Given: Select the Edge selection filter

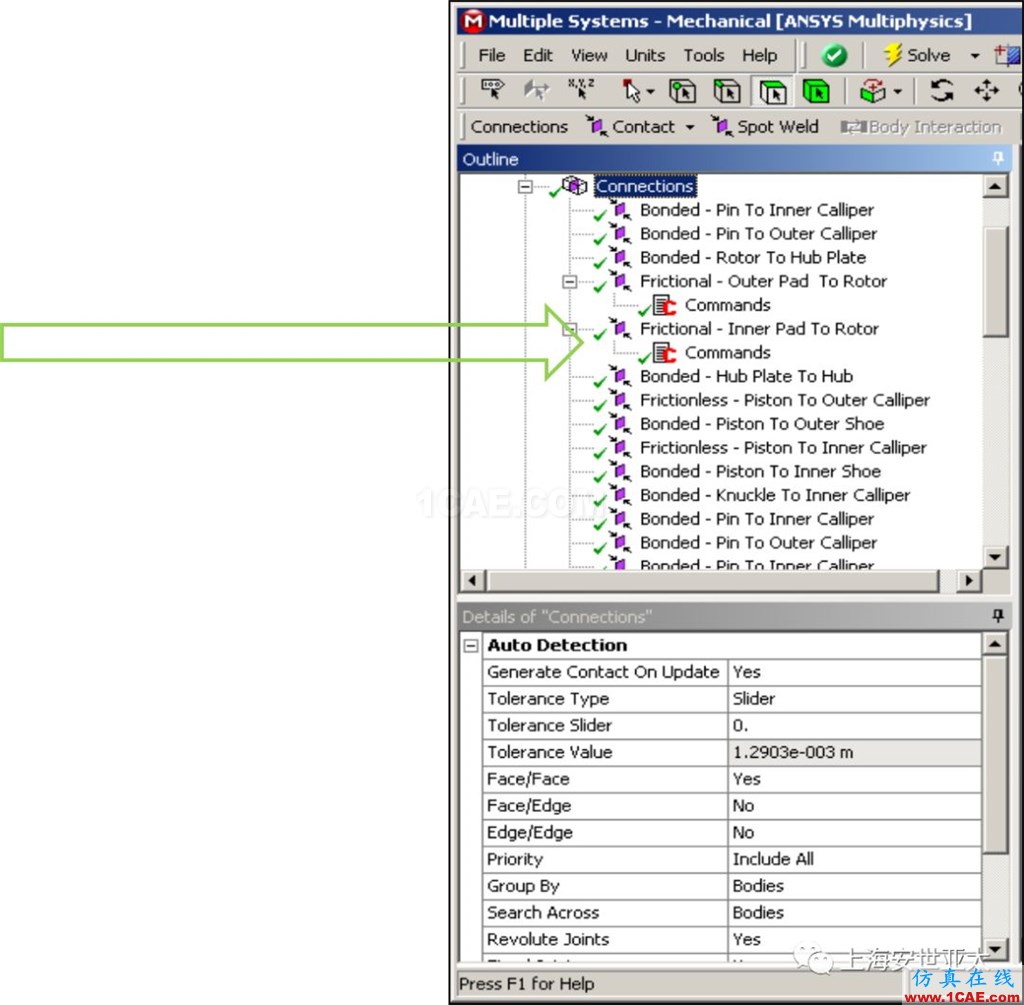Looking at the screenshot, I should point(727,91).
